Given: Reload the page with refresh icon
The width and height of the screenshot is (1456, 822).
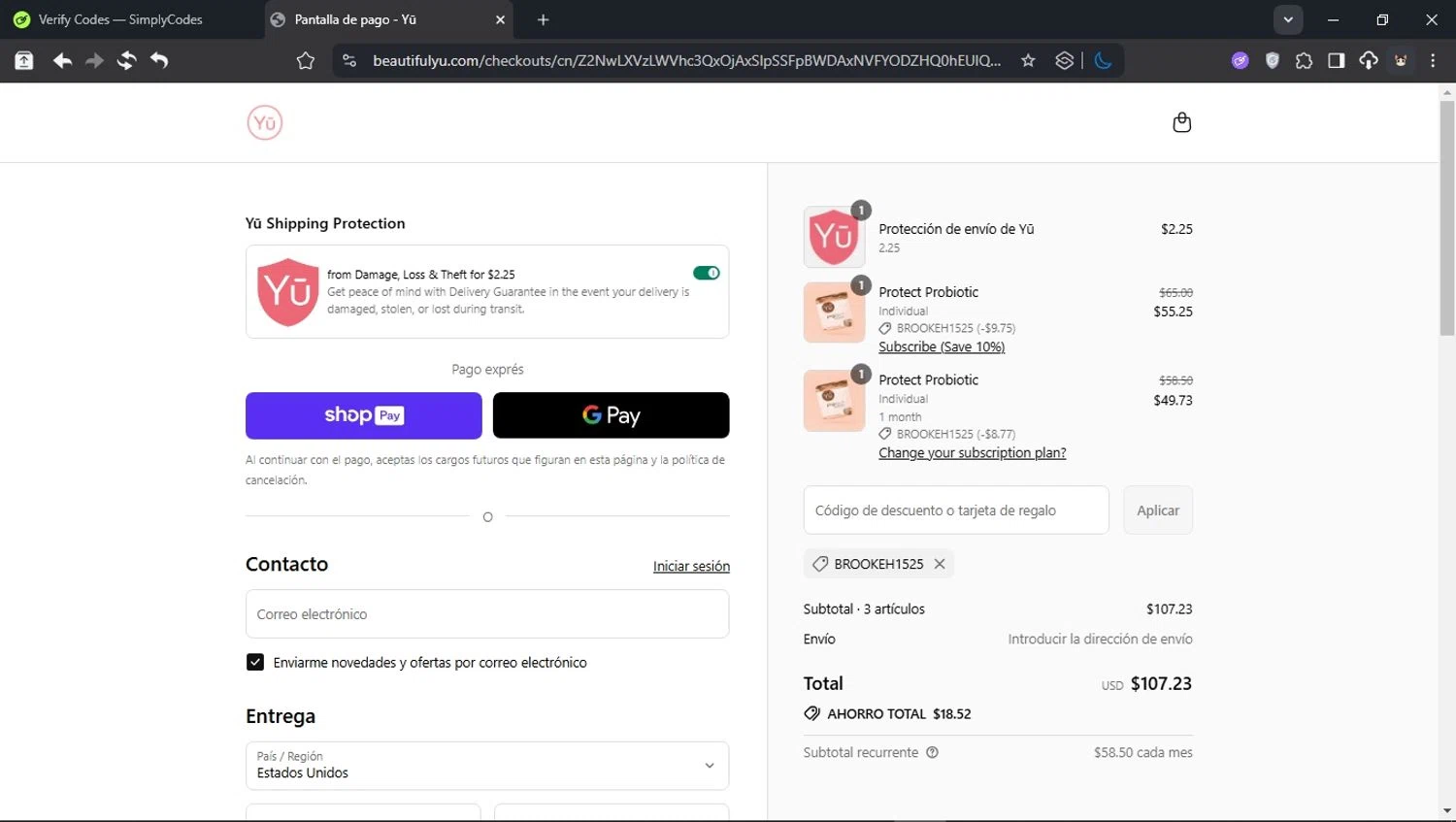Looking at the screenshot, I should (x=127, y=61).
